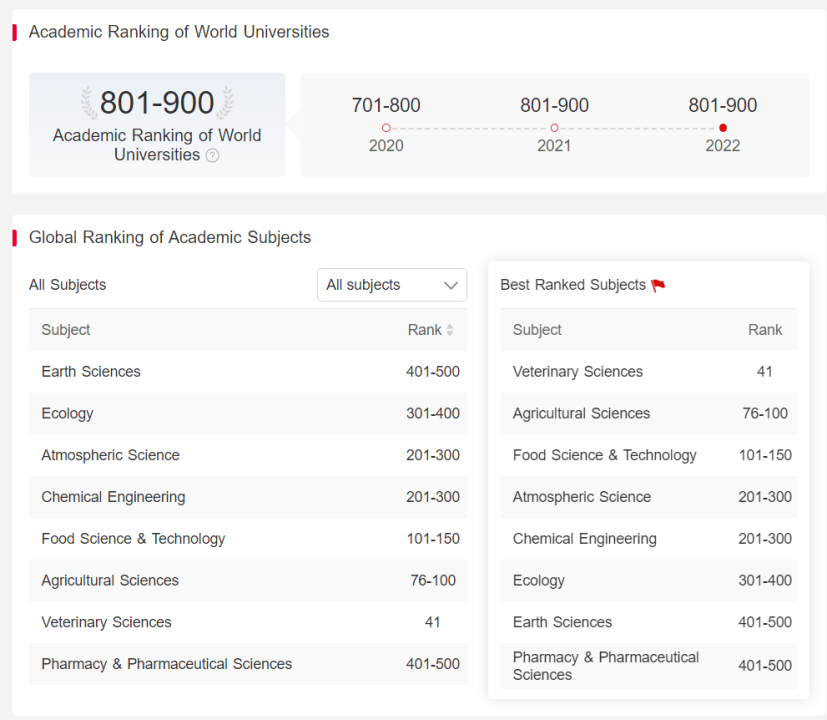This screenshot has height=720, width=827.
Task: Click Ecology in All Subjects table
Action: click(67, 414)
